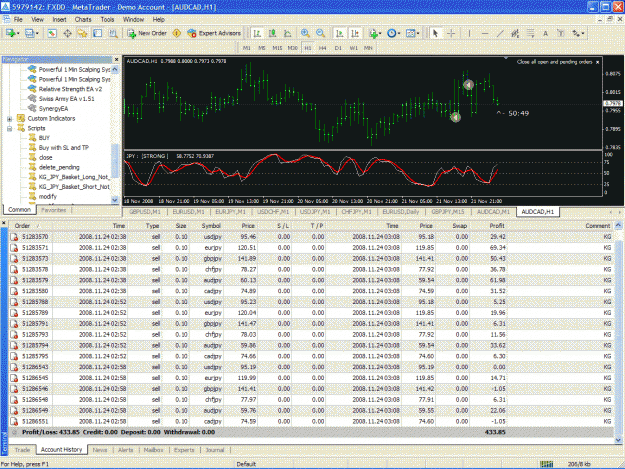Image resolution: width=625 pixels, height=469 pixels.
Task: Open the Window menu
Action: coord(133,20)
